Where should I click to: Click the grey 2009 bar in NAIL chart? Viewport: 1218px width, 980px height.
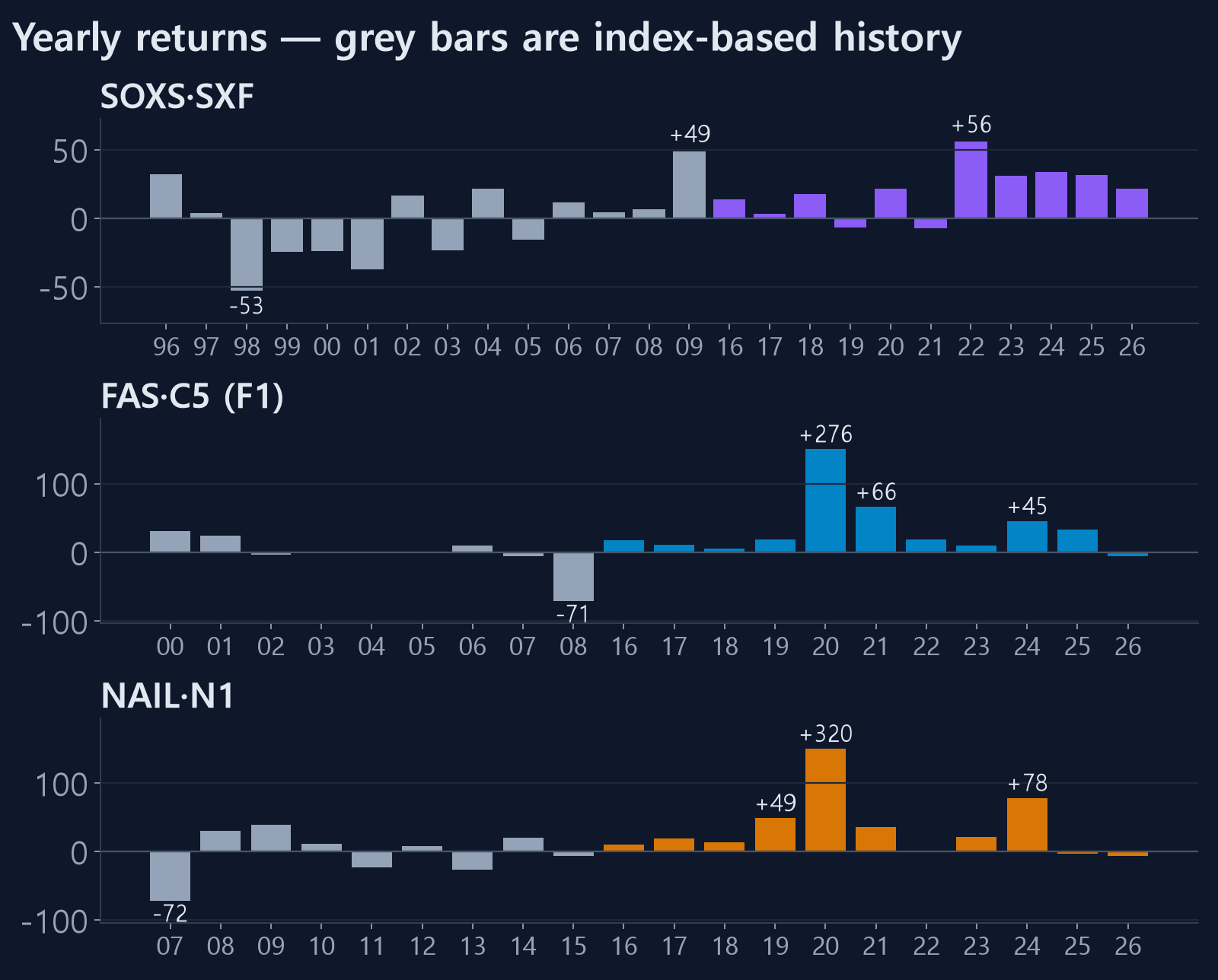pos(271,838)
